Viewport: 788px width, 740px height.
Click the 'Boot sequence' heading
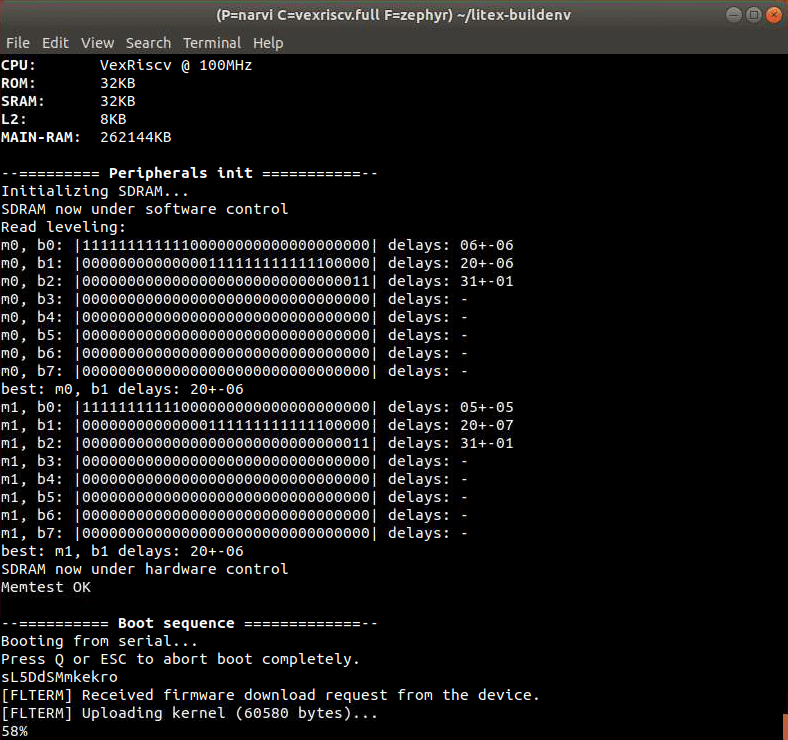176,623
